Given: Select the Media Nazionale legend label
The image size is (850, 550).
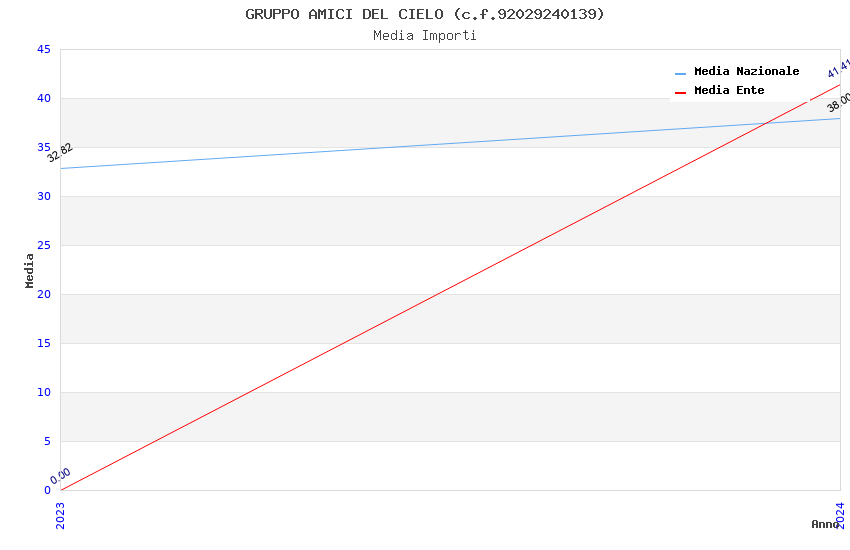Looking at the screenshot, I should pyautogui.click(x=746, y=72).
